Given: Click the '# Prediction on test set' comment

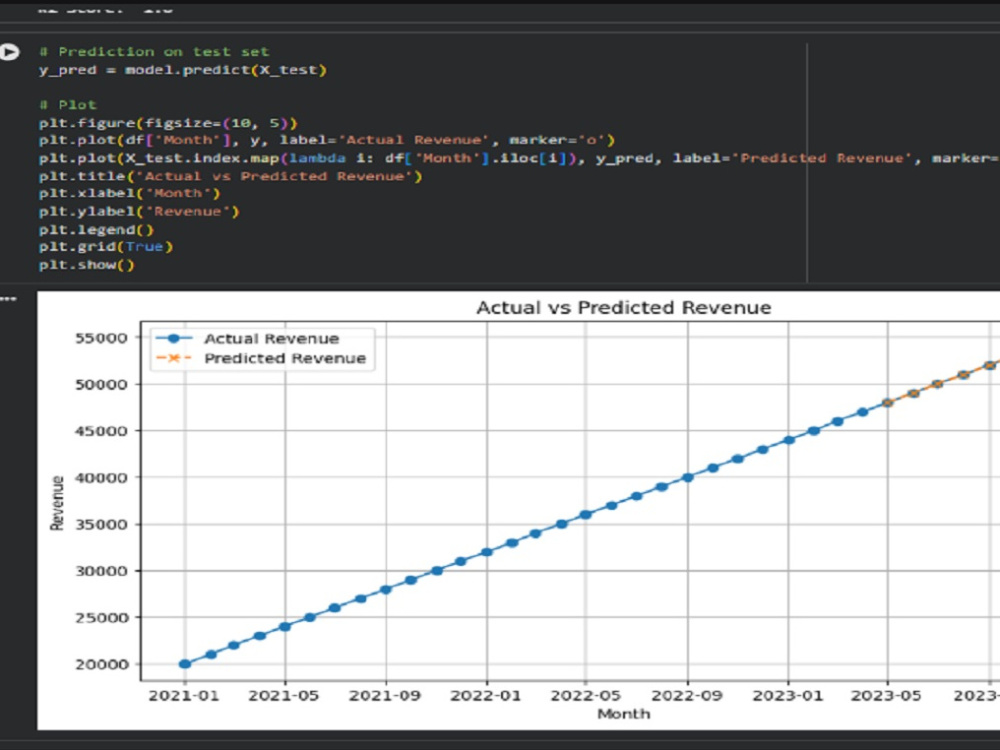Looking at the screenshot, I should coord(154,52).
